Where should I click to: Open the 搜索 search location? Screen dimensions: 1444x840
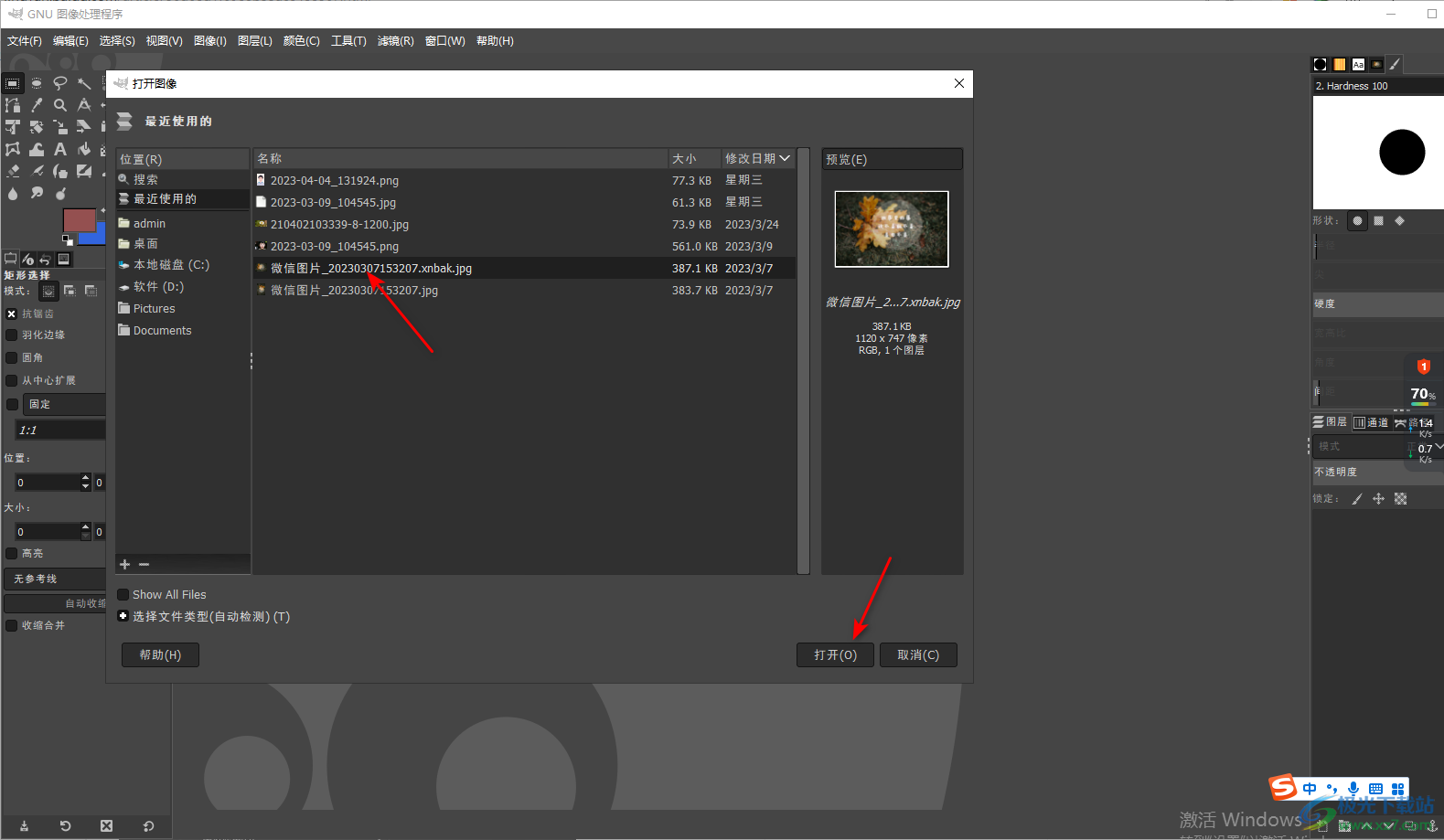coord(183,179)
